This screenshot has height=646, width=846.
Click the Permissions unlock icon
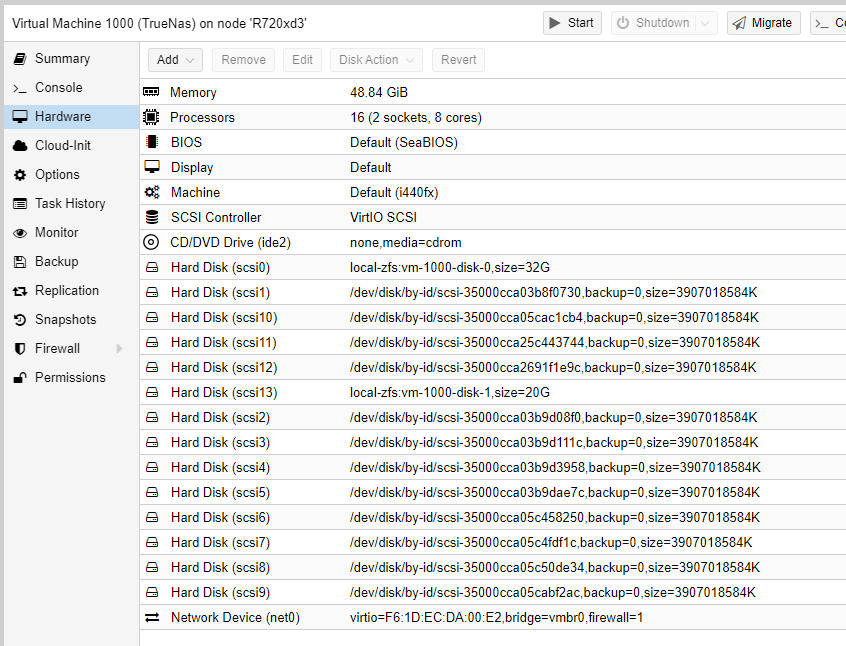click(x=20, y=378)
